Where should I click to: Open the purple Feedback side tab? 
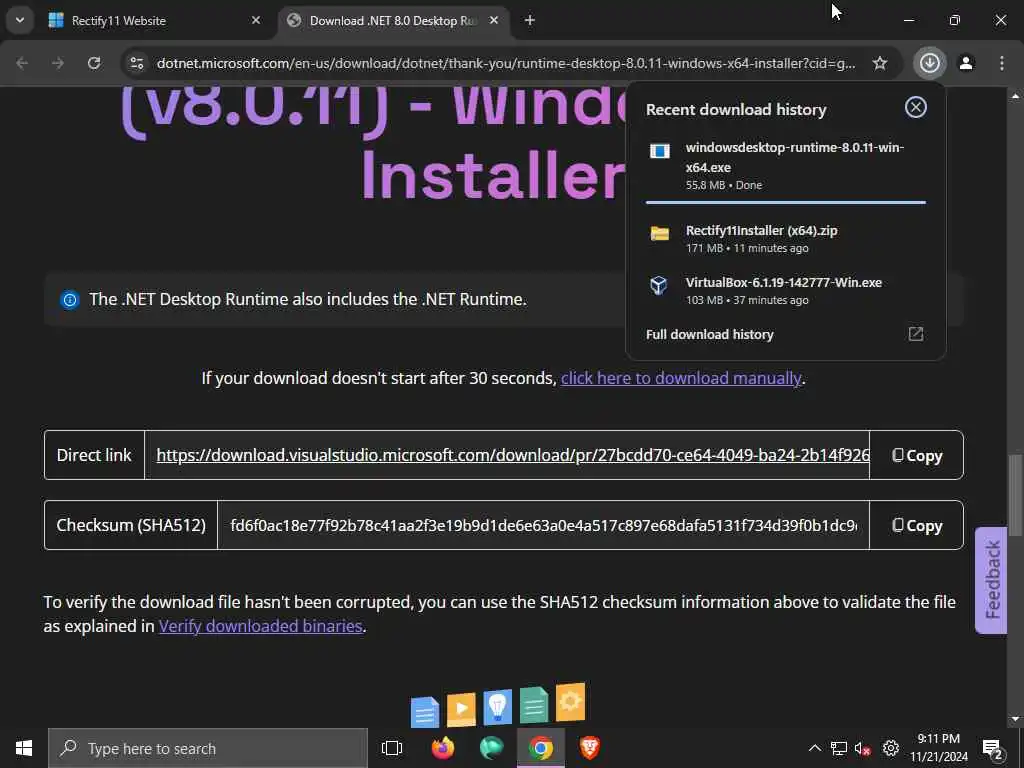(991, 580)
